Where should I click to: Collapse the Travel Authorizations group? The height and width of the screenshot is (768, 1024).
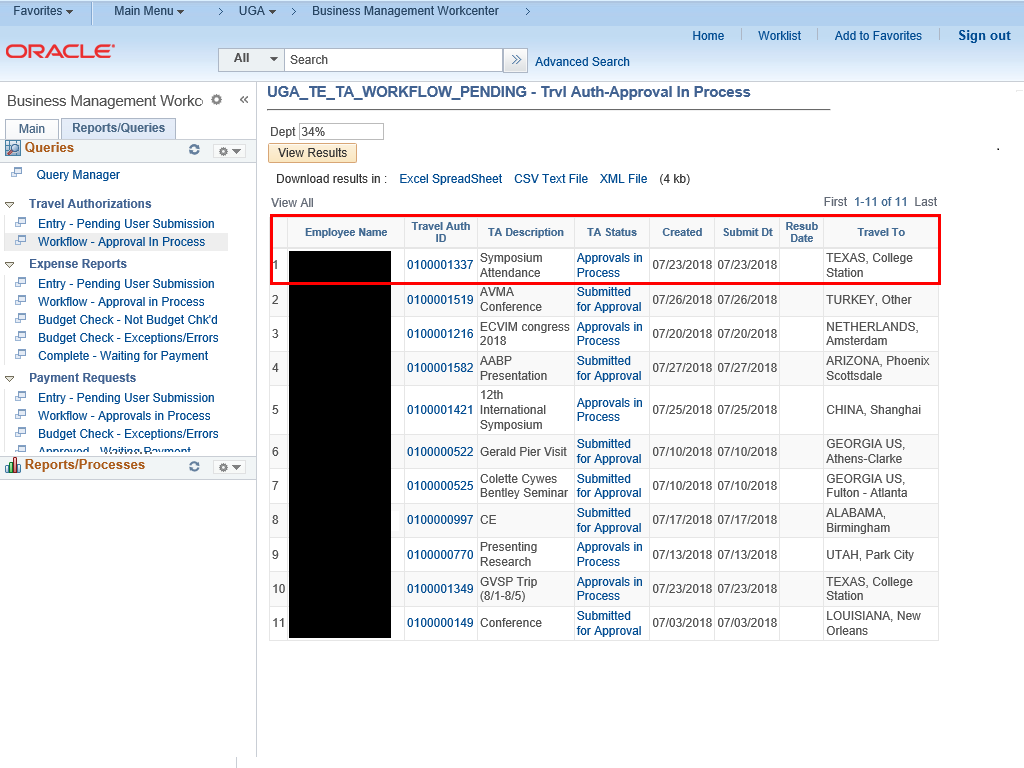(x=10, y=204)
